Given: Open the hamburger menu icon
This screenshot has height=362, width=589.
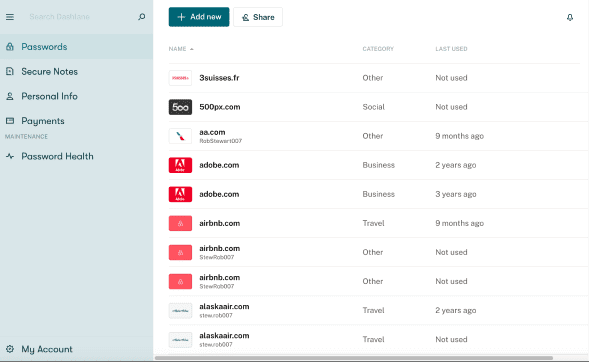Looking at the screenshot, I should tap(10, 17).
